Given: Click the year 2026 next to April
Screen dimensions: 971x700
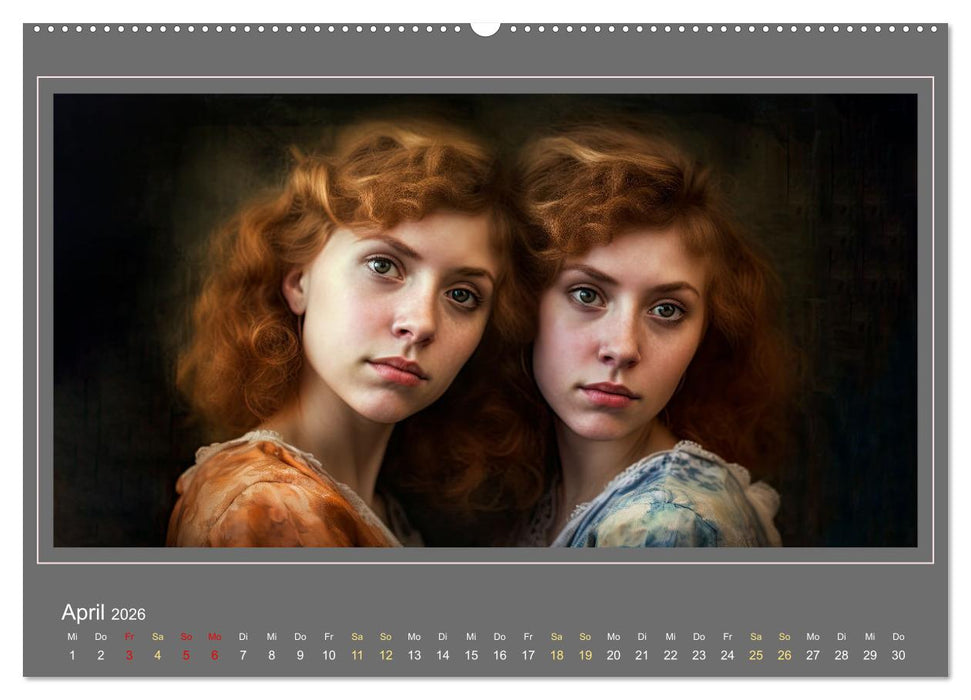Looking at the screenshot, I should point(128,614).
